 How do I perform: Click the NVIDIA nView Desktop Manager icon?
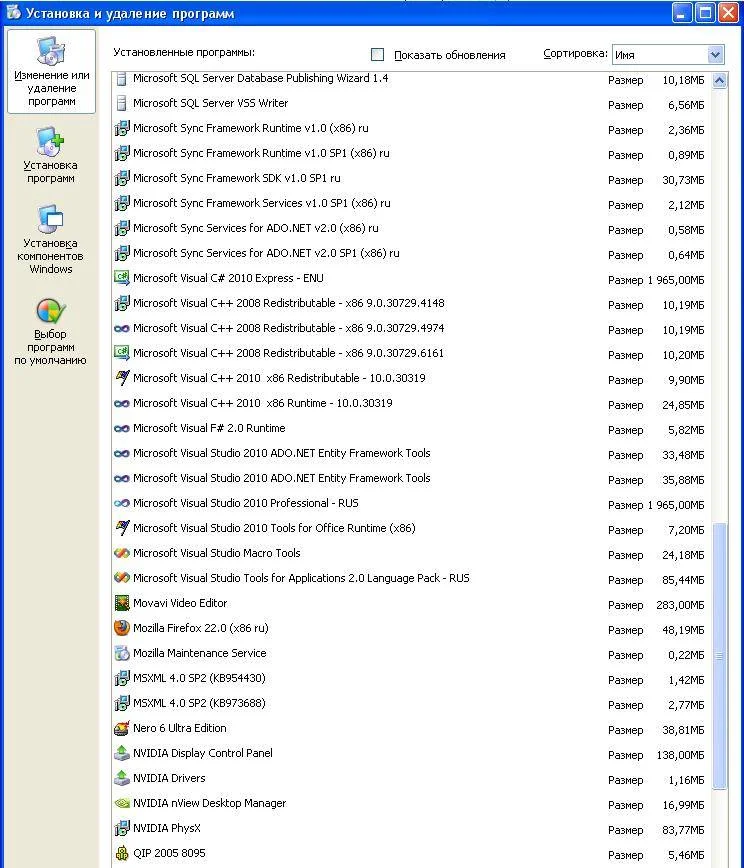(121, 803)
